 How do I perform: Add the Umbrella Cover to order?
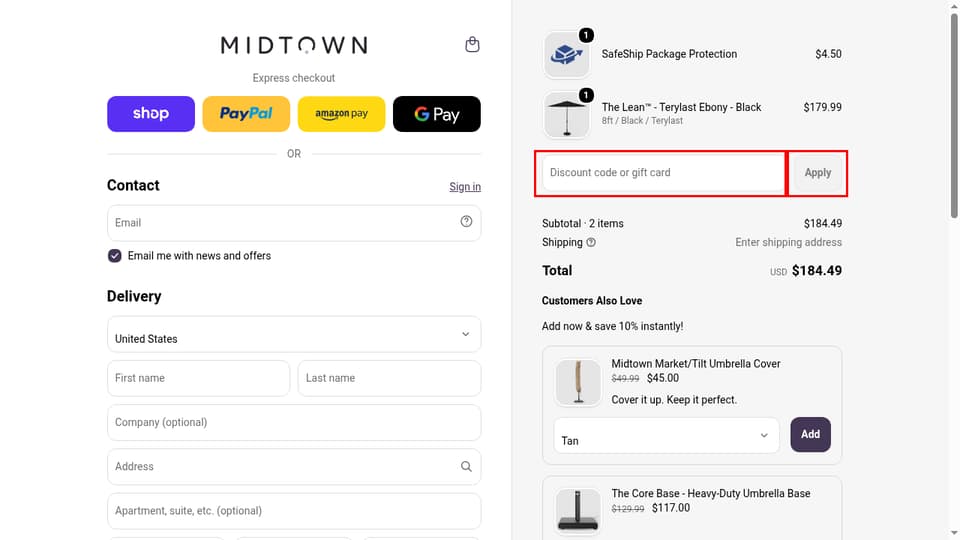pyautogui.click(x=810, y=435)
